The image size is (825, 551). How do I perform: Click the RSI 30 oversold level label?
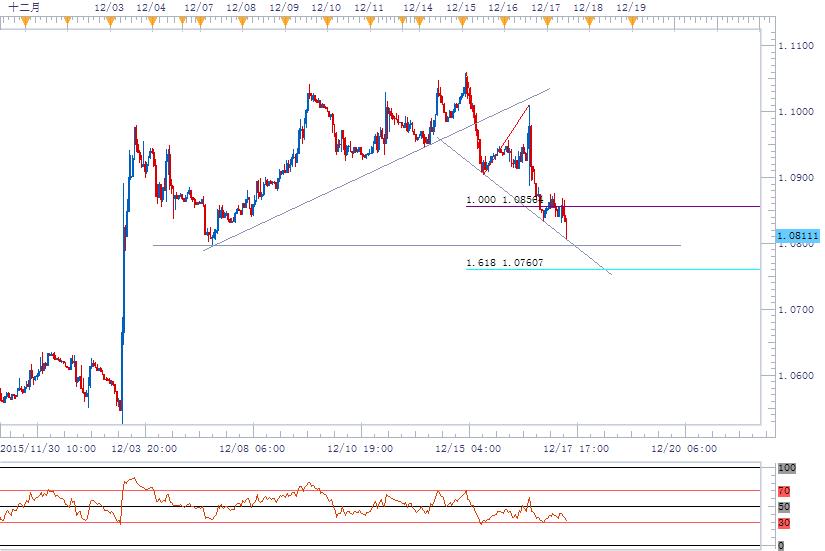(x=784, y=523)
